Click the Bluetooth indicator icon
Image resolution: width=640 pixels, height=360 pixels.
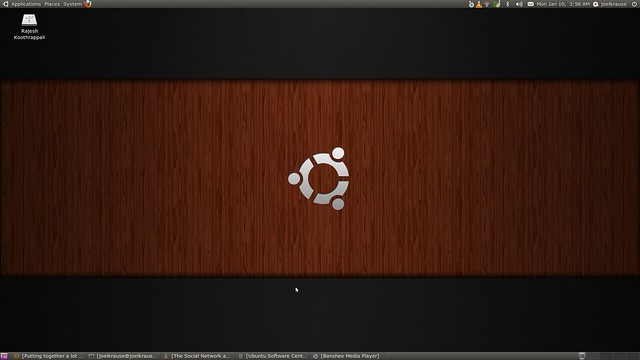[x=508, y=4]
